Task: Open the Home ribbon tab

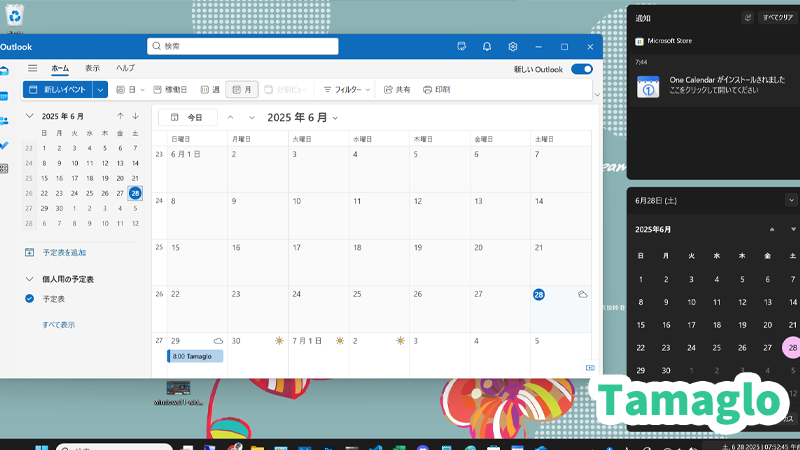Action: (x=60, y=68)
